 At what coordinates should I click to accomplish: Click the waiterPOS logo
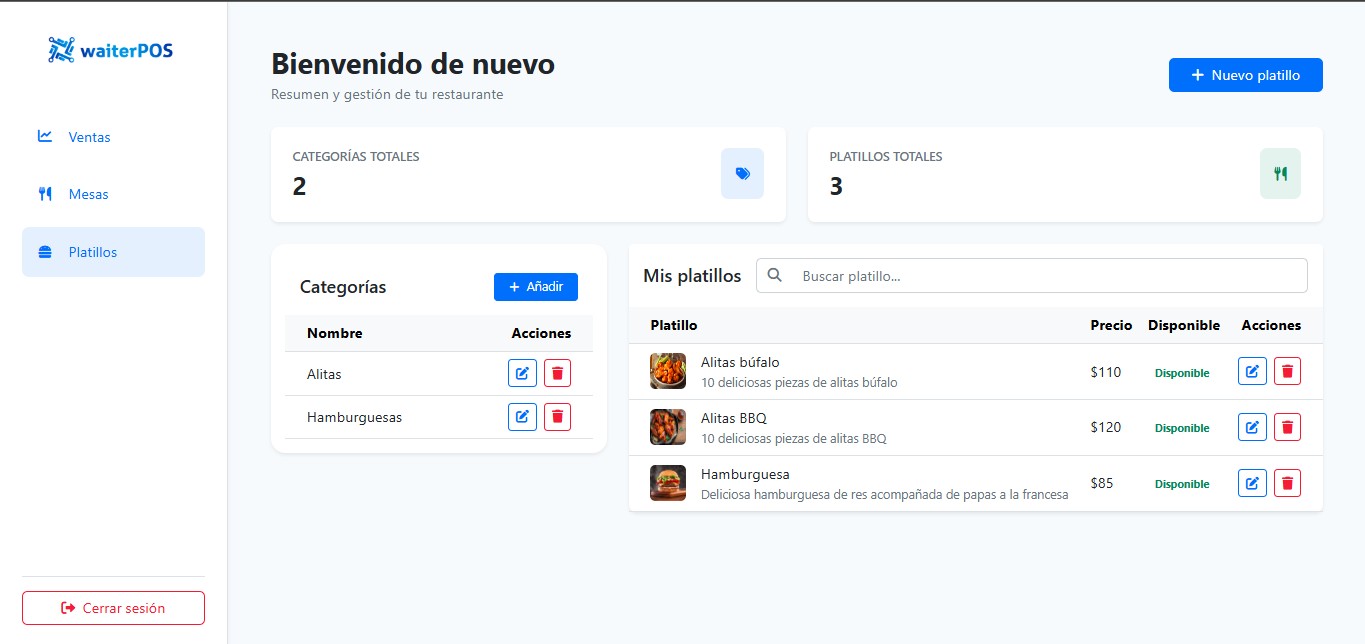coord(111,50)
